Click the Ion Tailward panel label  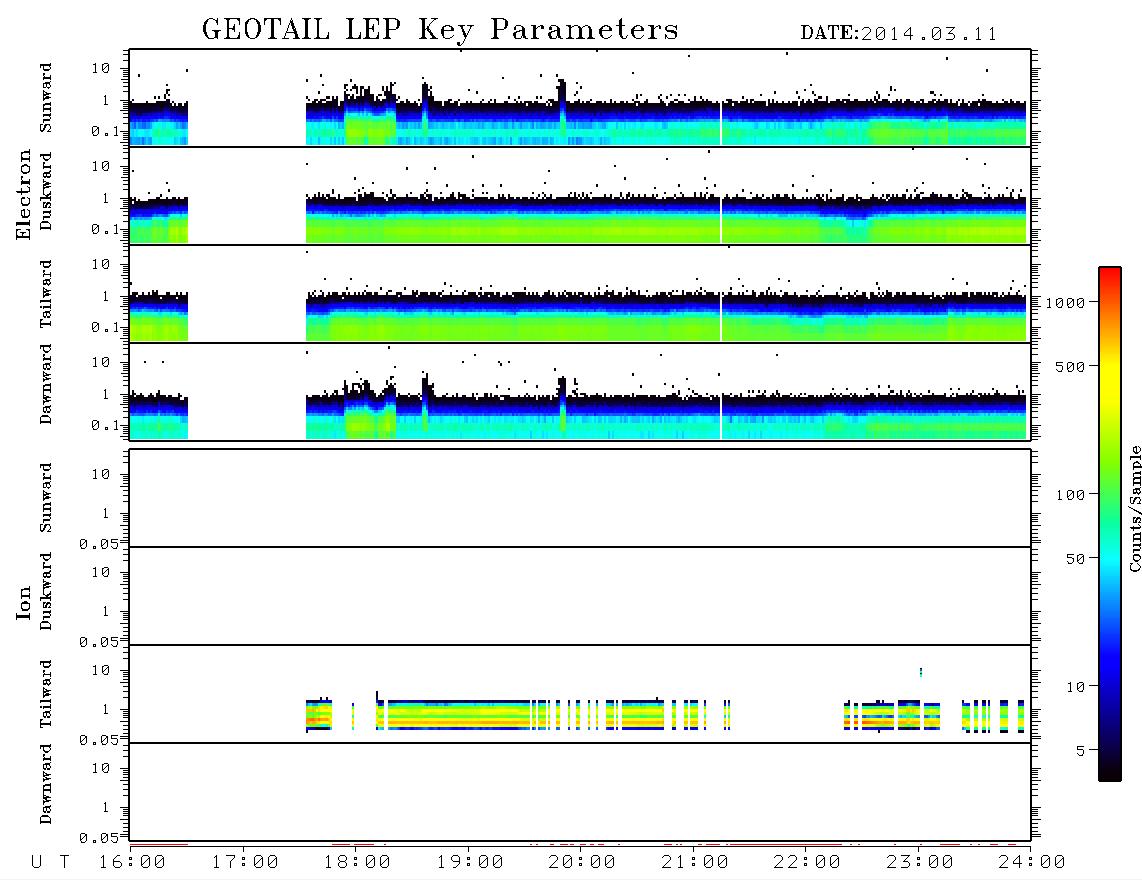[45, 694]
